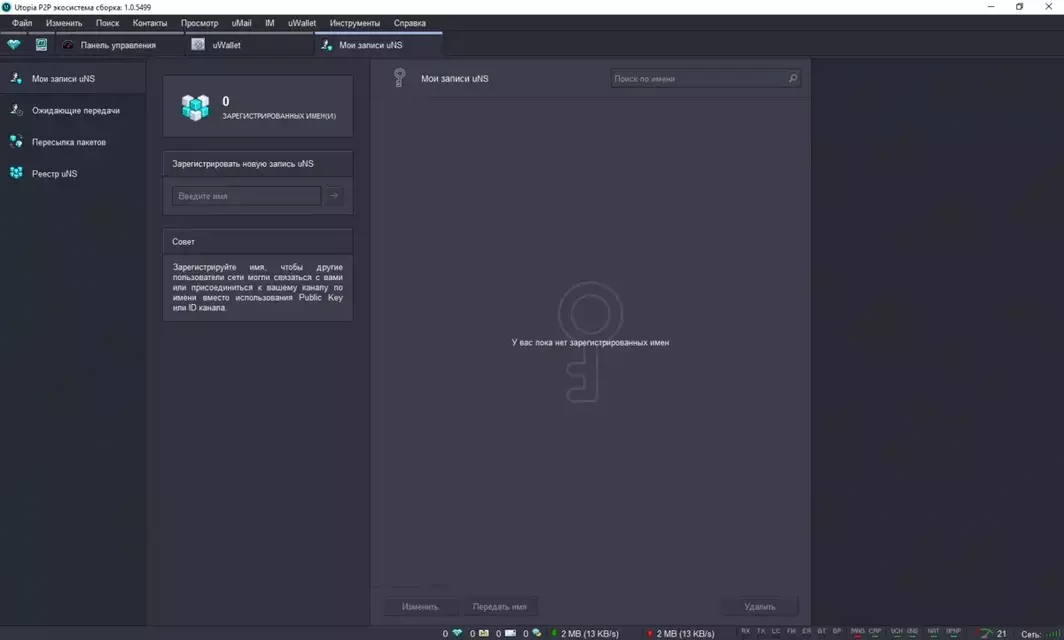Screen dimensions: 1064x640
Task: Click the Изменить button at the bottom
Action: click(x=420, y=607)
